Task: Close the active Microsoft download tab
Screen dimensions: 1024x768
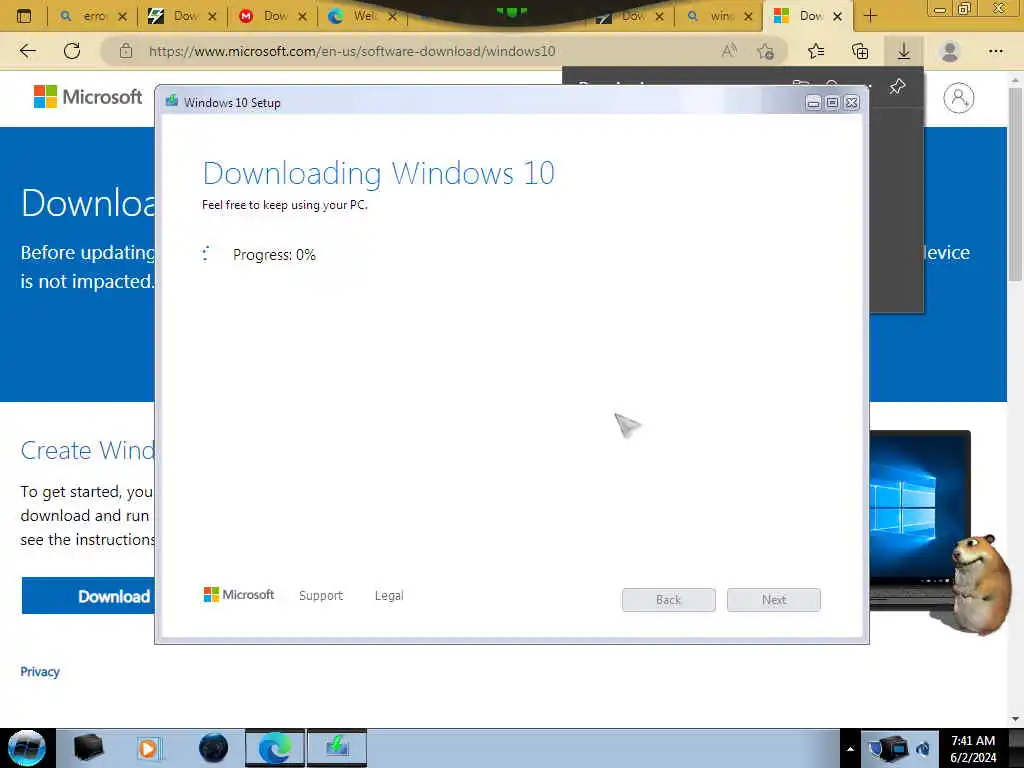Action: click(x=837, y=16)
